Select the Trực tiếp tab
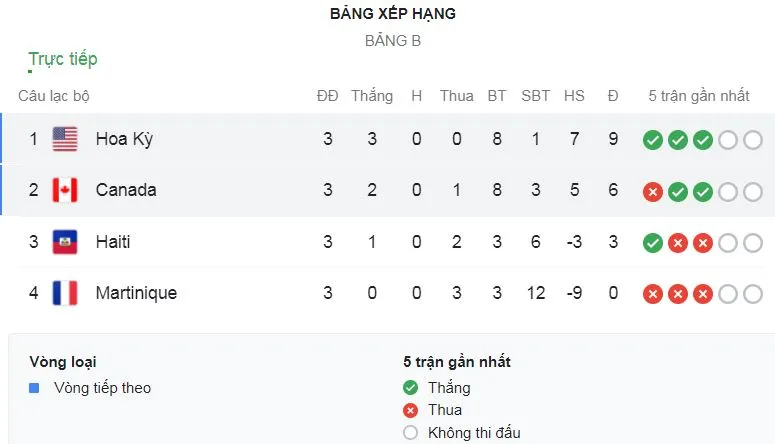Screen dimensions: 775x444 tap(63, 59)
